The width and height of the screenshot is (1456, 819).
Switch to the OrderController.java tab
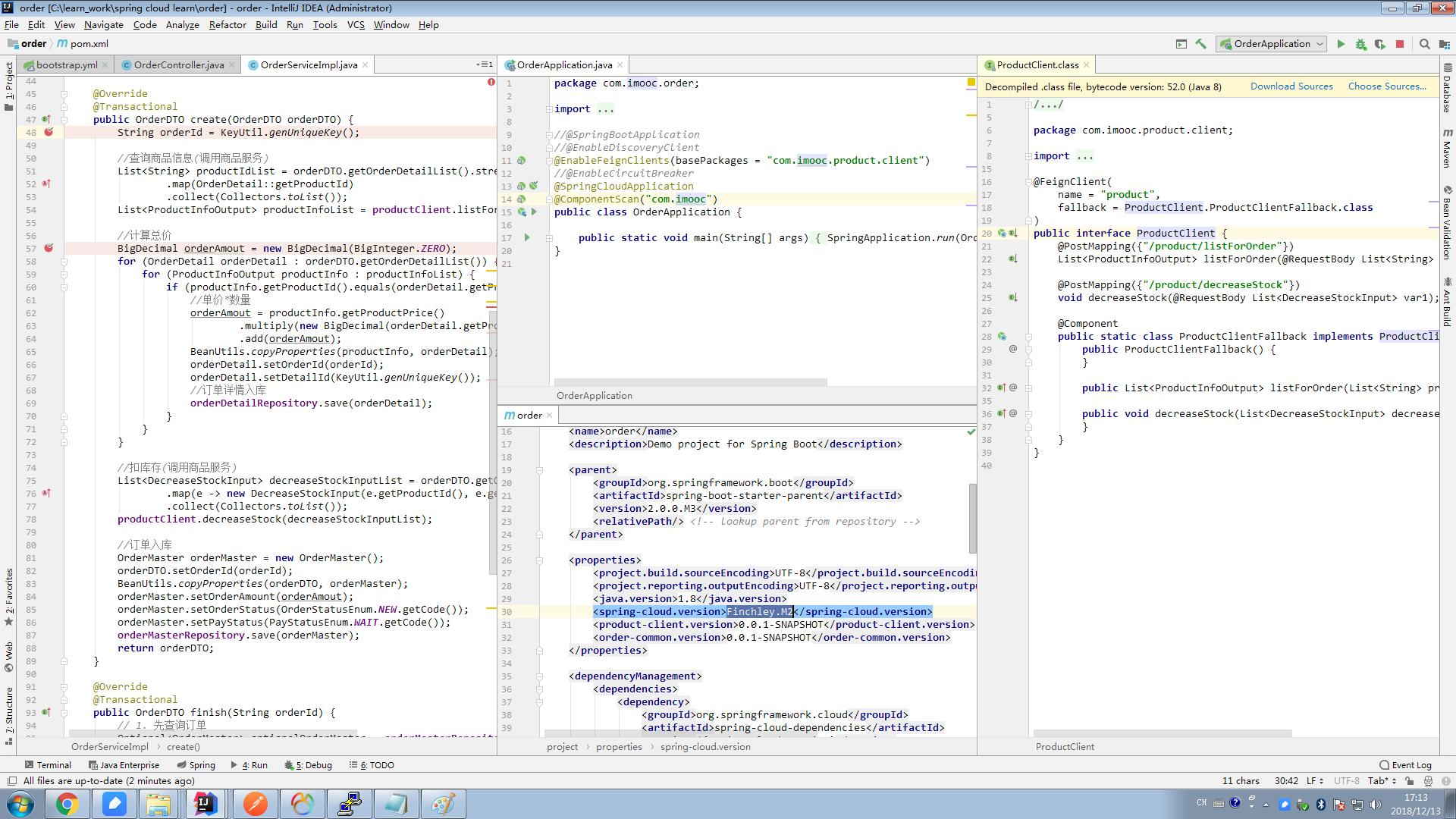179,65
